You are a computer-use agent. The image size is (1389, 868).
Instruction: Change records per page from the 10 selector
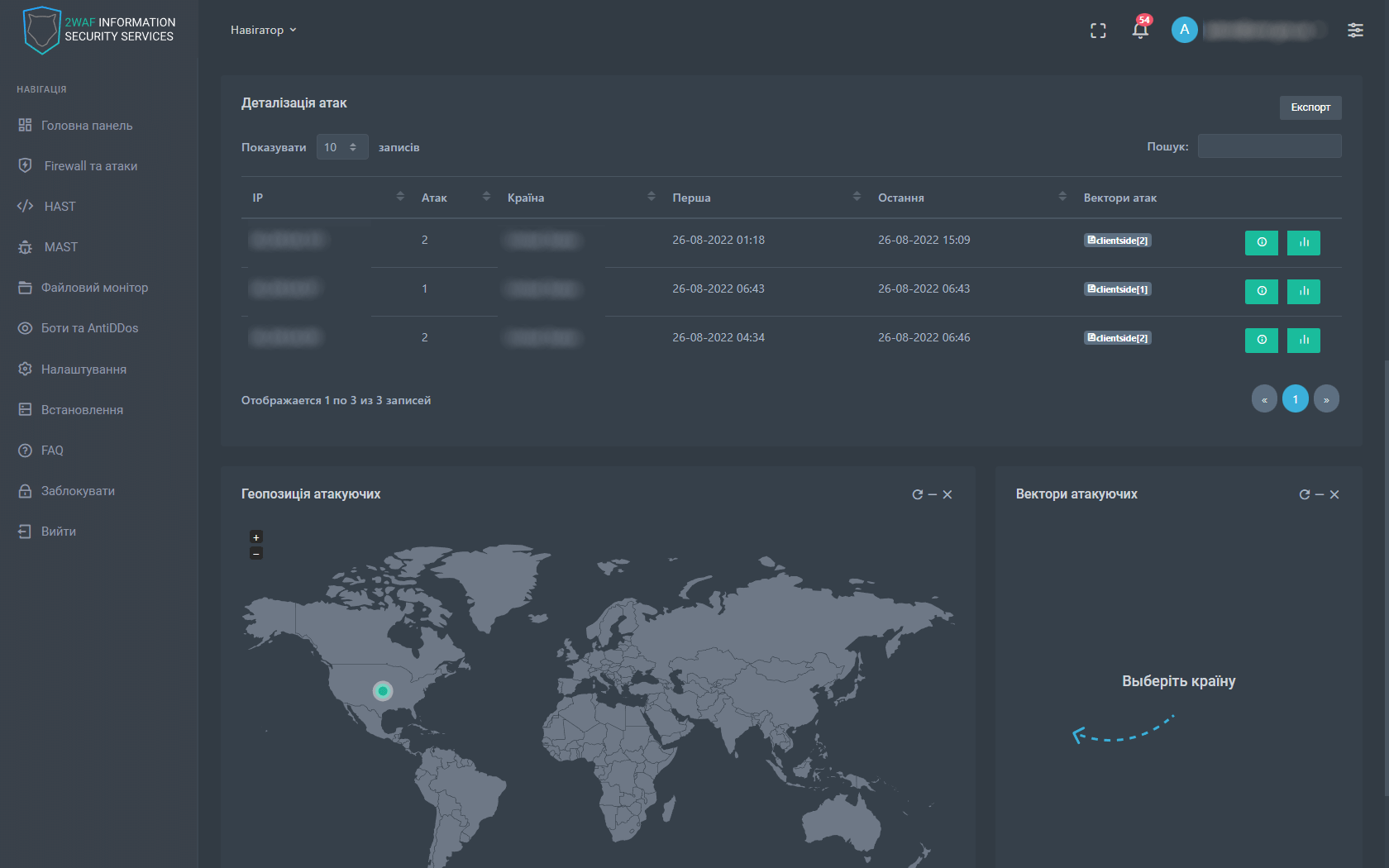coord(341,146)
